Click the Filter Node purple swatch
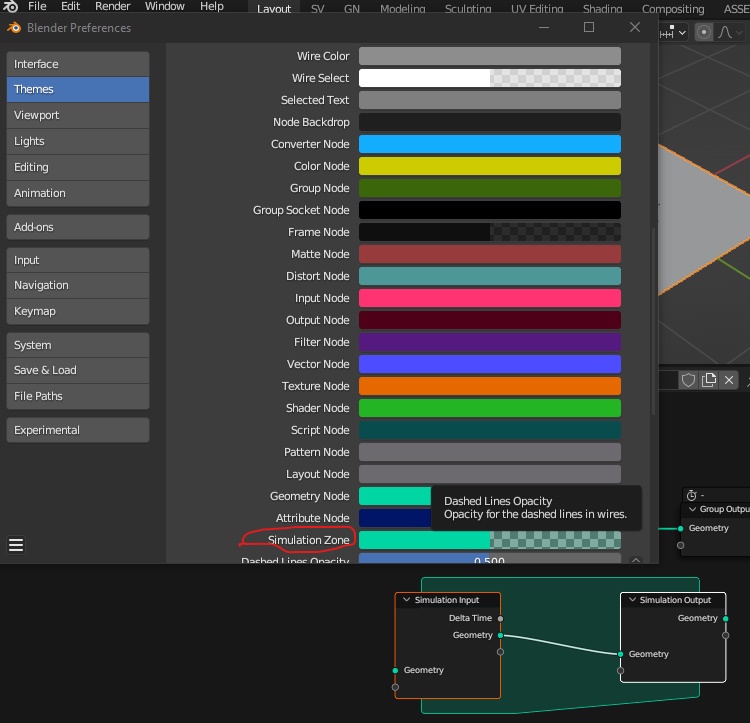750x723 pixels. 490,342
